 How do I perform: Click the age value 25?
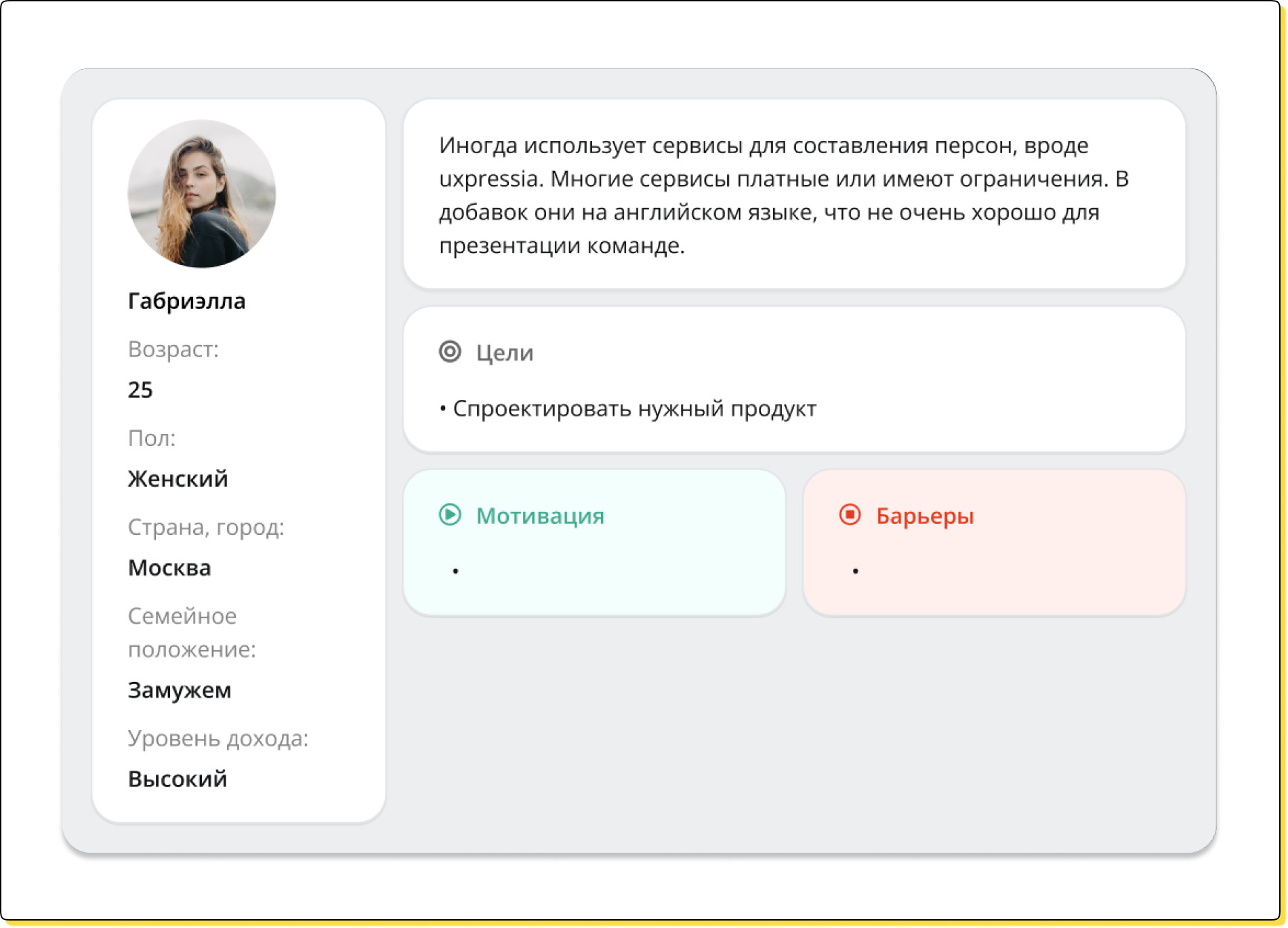140,390
